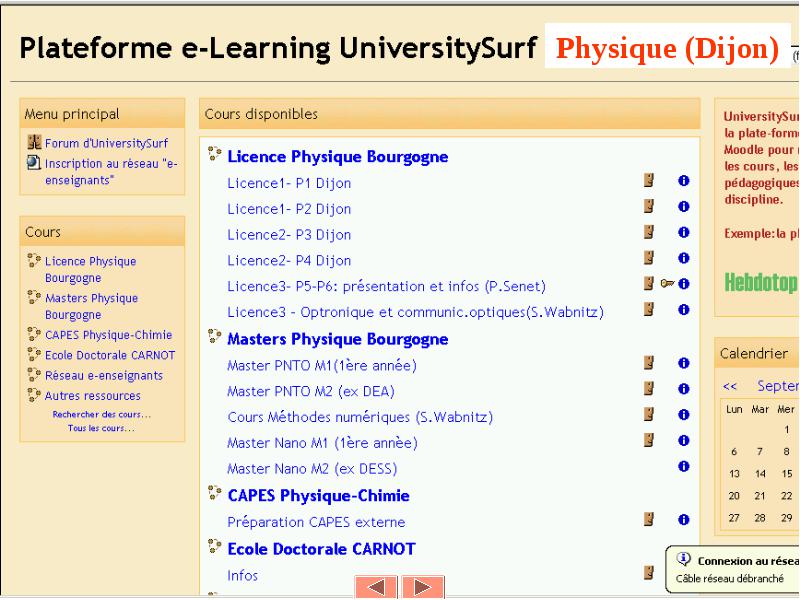Click network connection balloon info icon
This screenshot has height=600, width=800.
click(683, 559)
